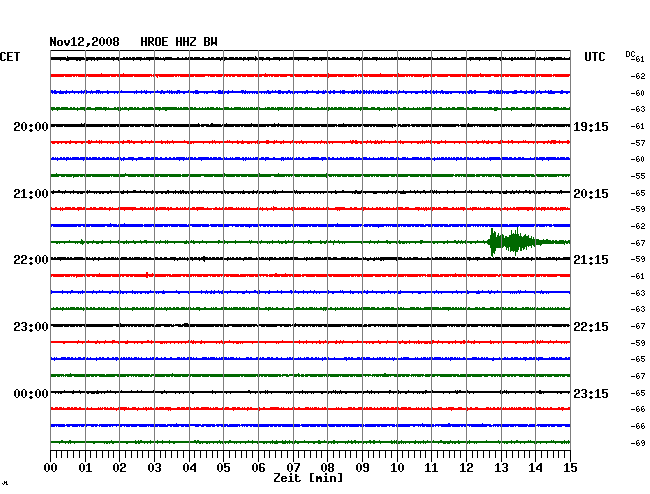The width and height of the screenshot is (650, 494).
Task: Click the axis title "Zeit [min]"
Action: pyautogui.click(x=308, y=478)
